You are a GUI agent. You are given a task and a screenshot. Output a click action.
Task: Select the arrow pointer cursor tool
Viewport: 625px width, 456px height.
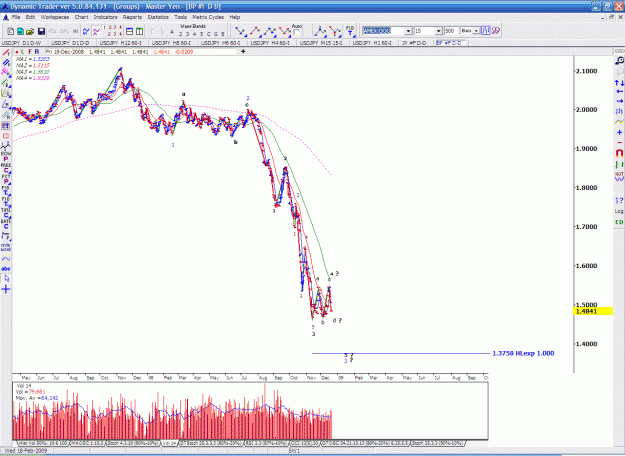pos(6,279)
